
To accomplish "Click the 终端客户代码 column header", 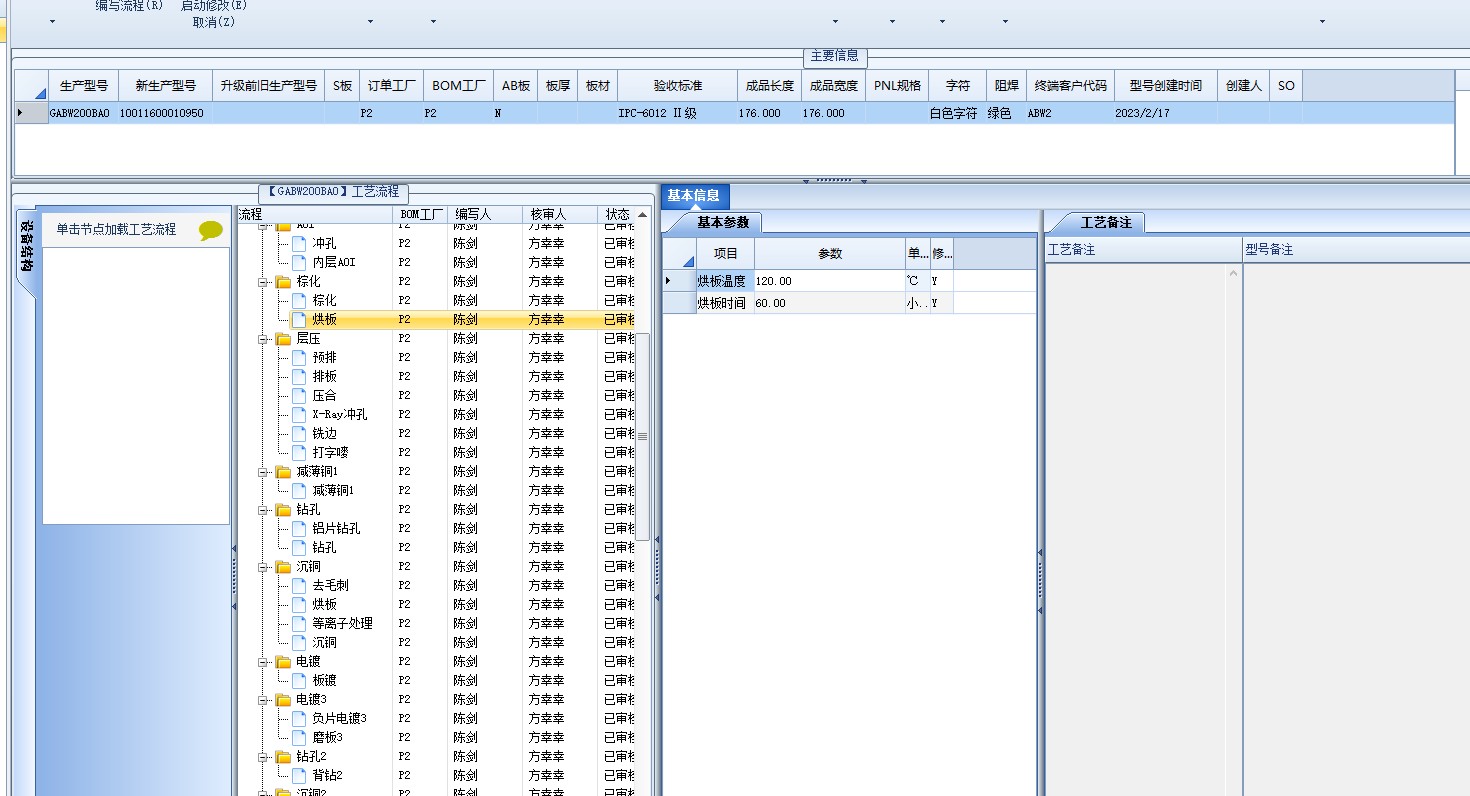I will pos(1070,86).
